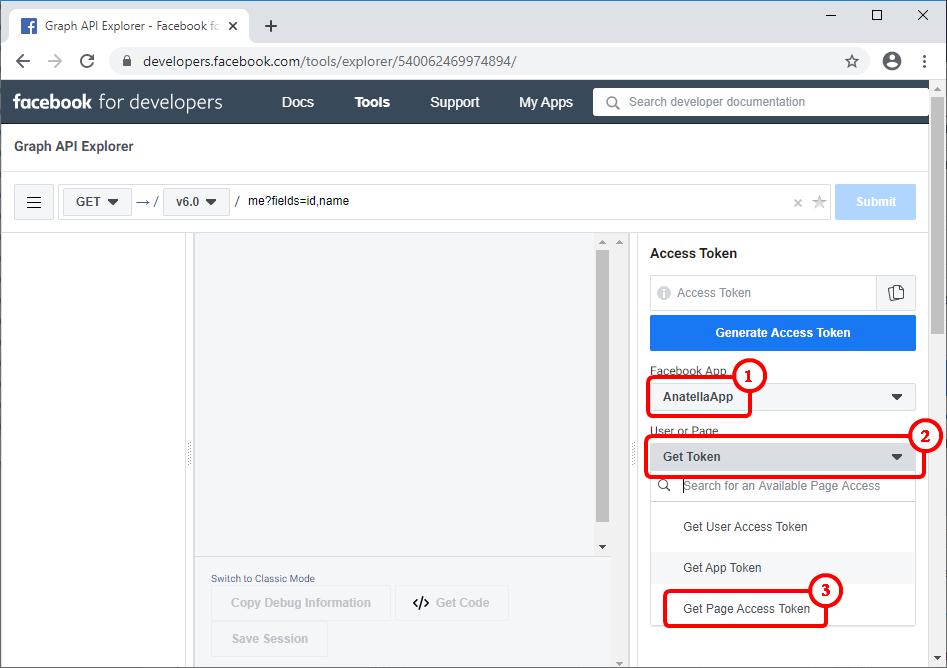This screenshot has height=668, width=947.
Task: Close the Graph API Explorer tab
Action: [x=233, y=26]
